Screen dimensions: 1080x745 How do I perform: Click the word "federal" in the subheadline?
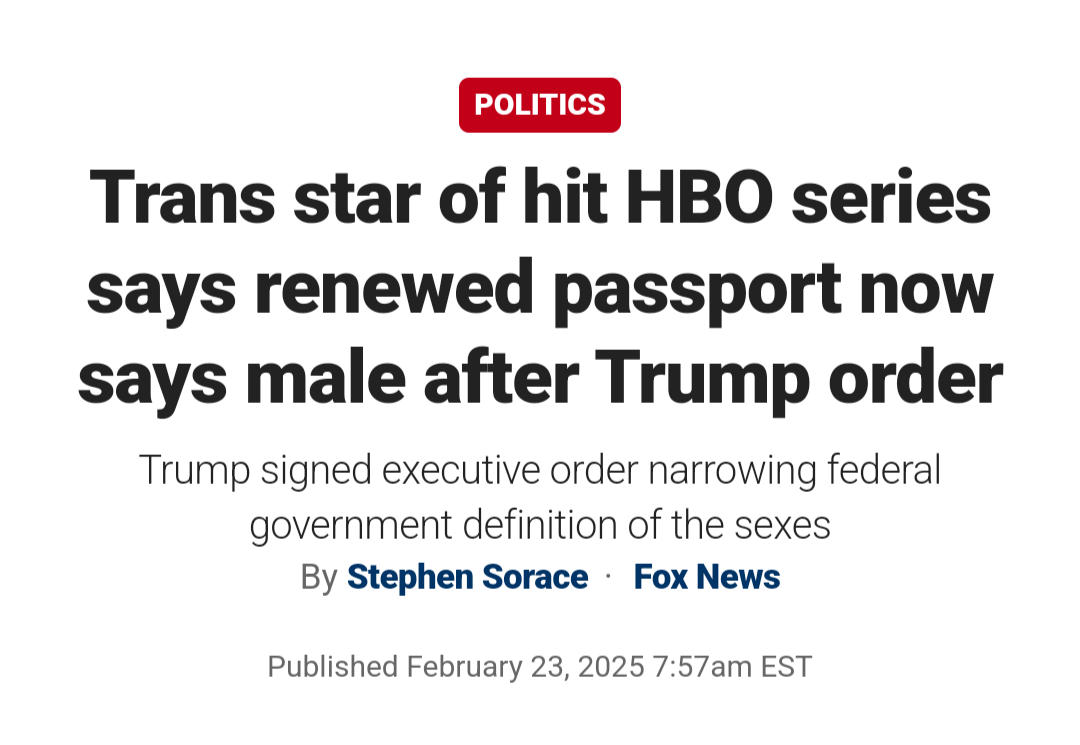pos(884,470)
